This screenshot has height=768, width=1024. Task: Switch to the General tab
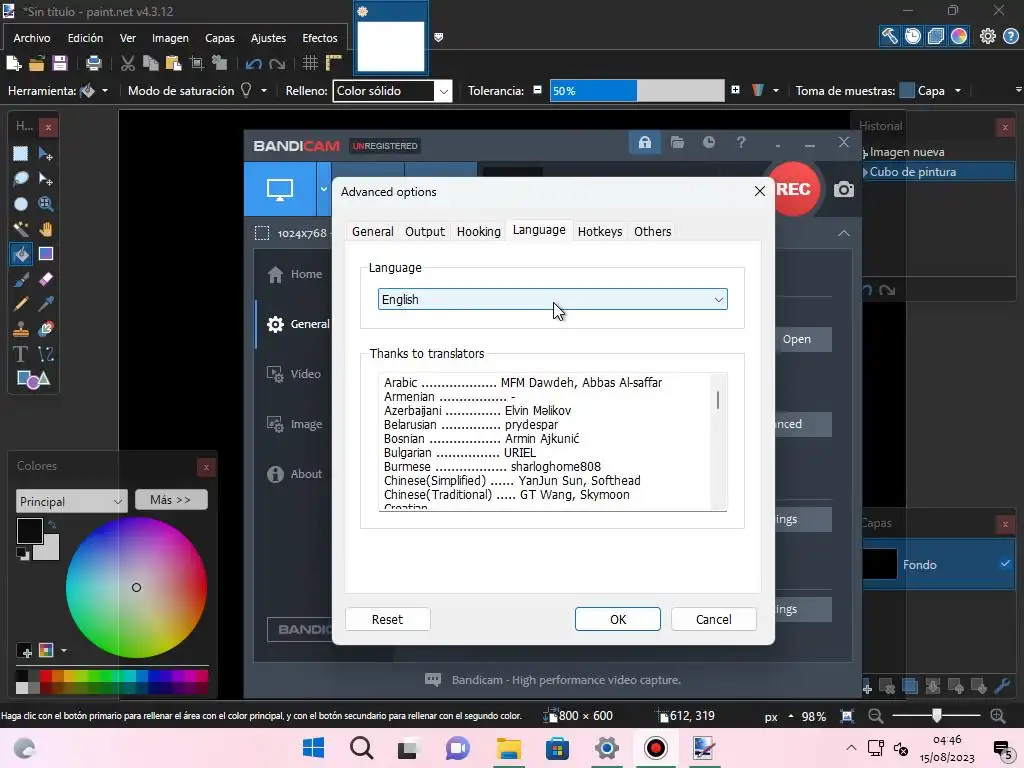tap(372, 231)
